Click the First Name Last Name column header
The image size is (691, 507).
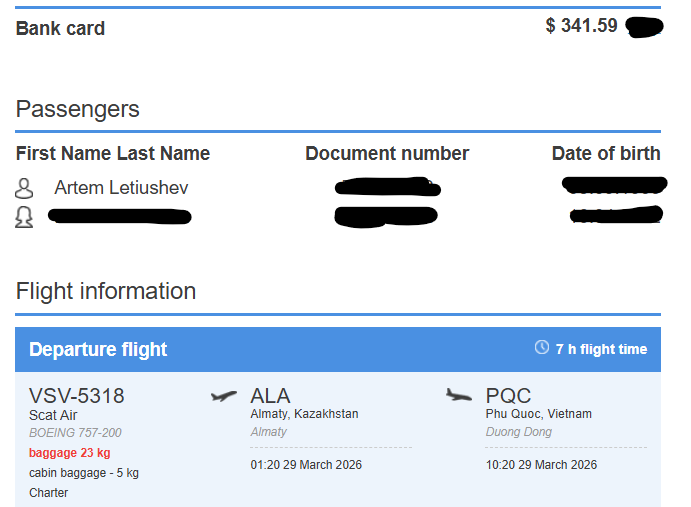[x=113, y=153]
